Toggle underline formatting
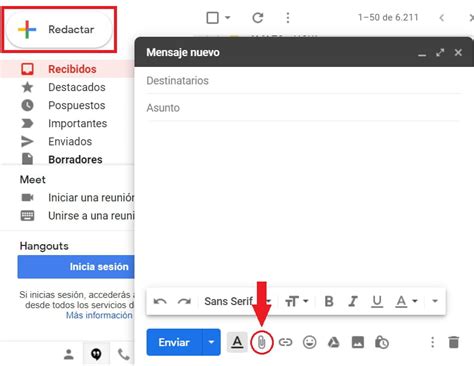Viewport: 474px width, 366px height. click(377, 301)
